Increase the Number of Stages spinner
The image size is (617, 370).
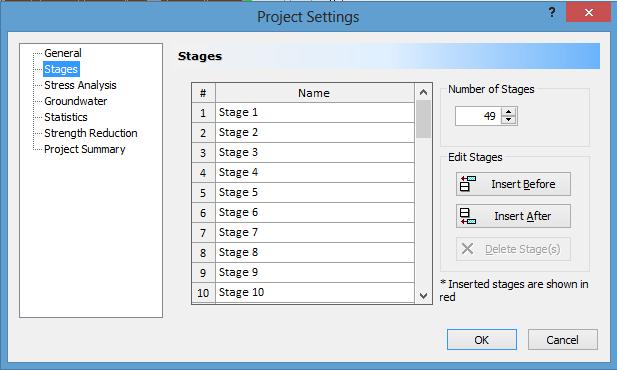pos(509,112)
